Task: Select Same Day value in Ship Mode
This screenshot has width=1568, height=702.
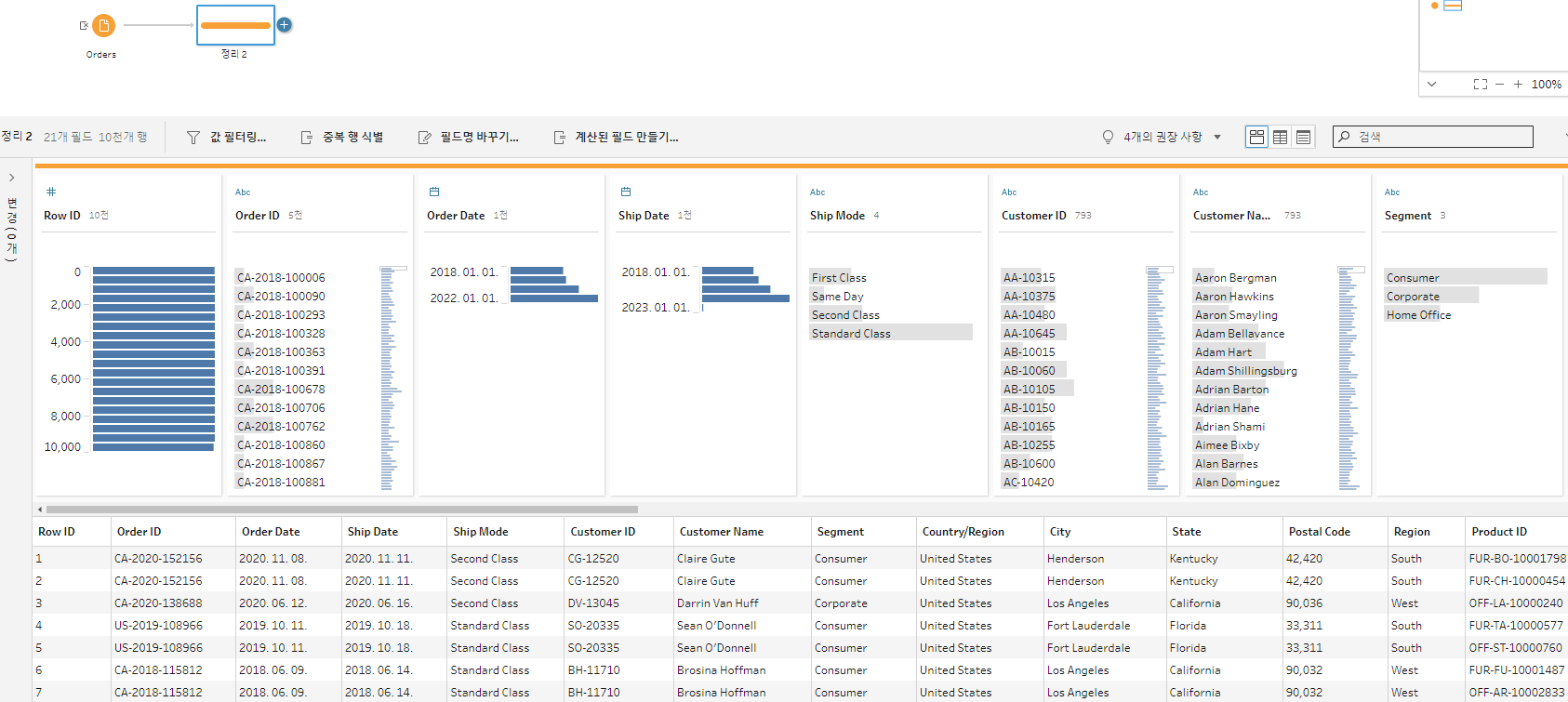Action: click(x=838, y=296)
